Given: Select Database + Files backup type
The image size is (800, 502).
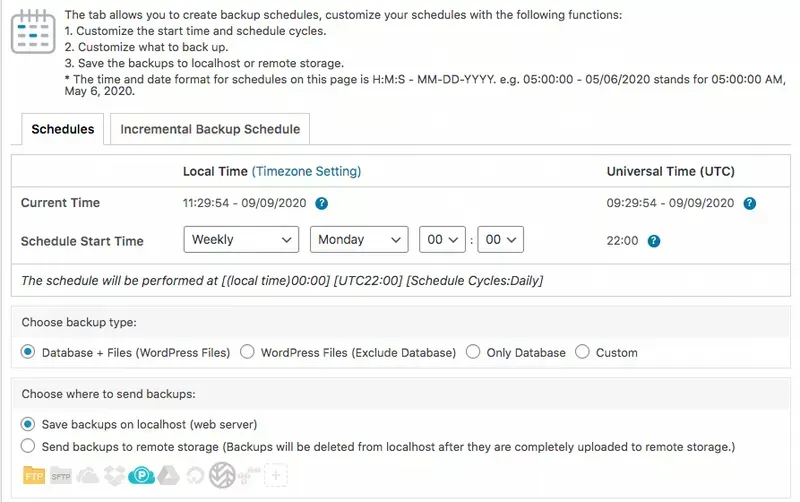Looking at the screenshot, I should pyautogui.click(x=28, y=352).
